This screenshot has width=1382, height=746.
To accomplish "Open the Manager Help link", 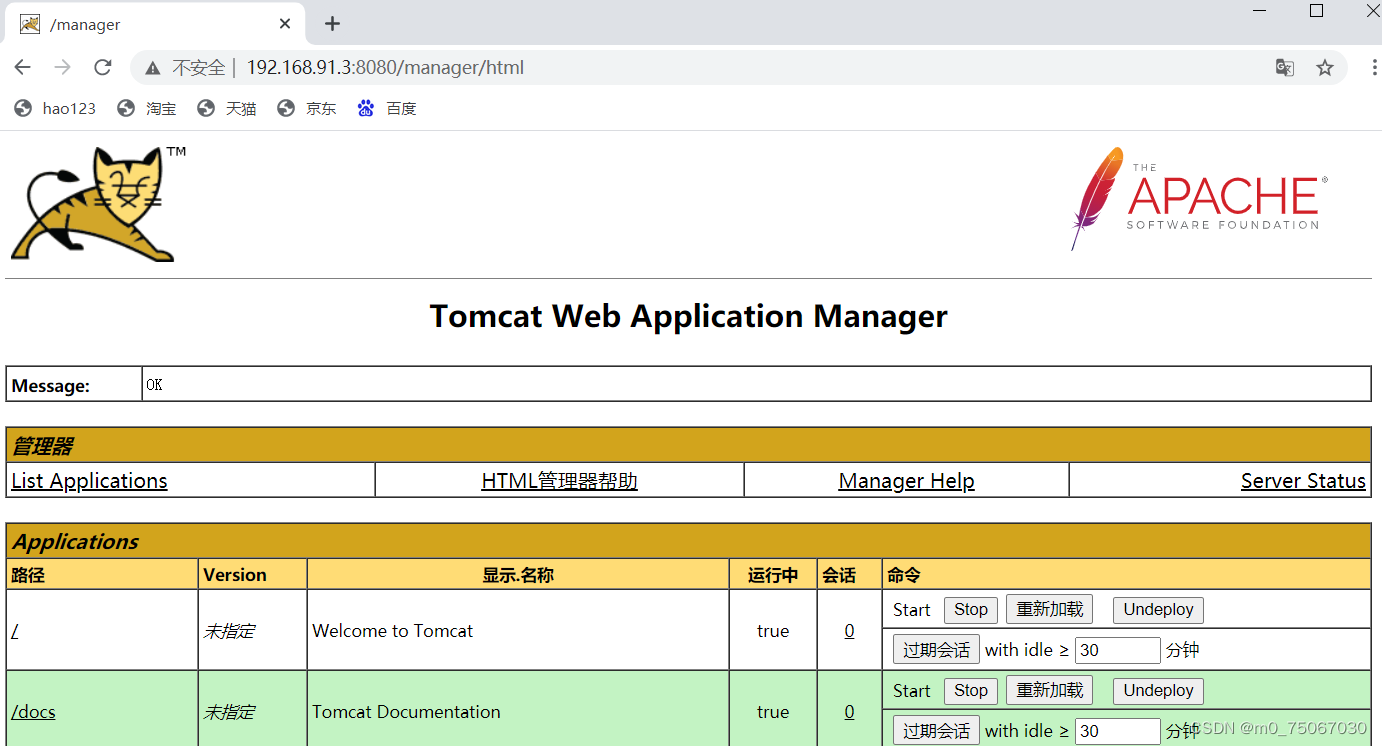I will [906, 481].
